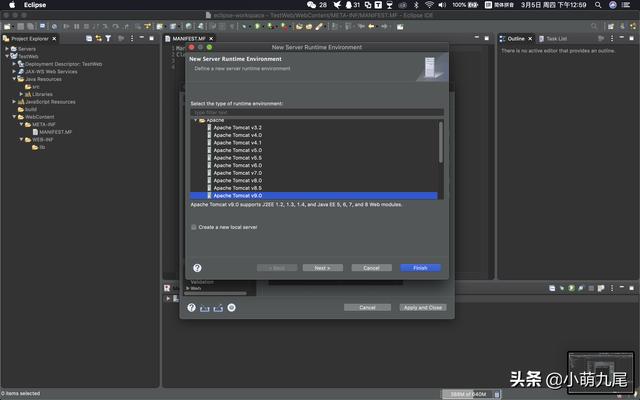Collapse the TestWeb project node
The height and width of the screenshot is (400, 640).
pos(7,56)
